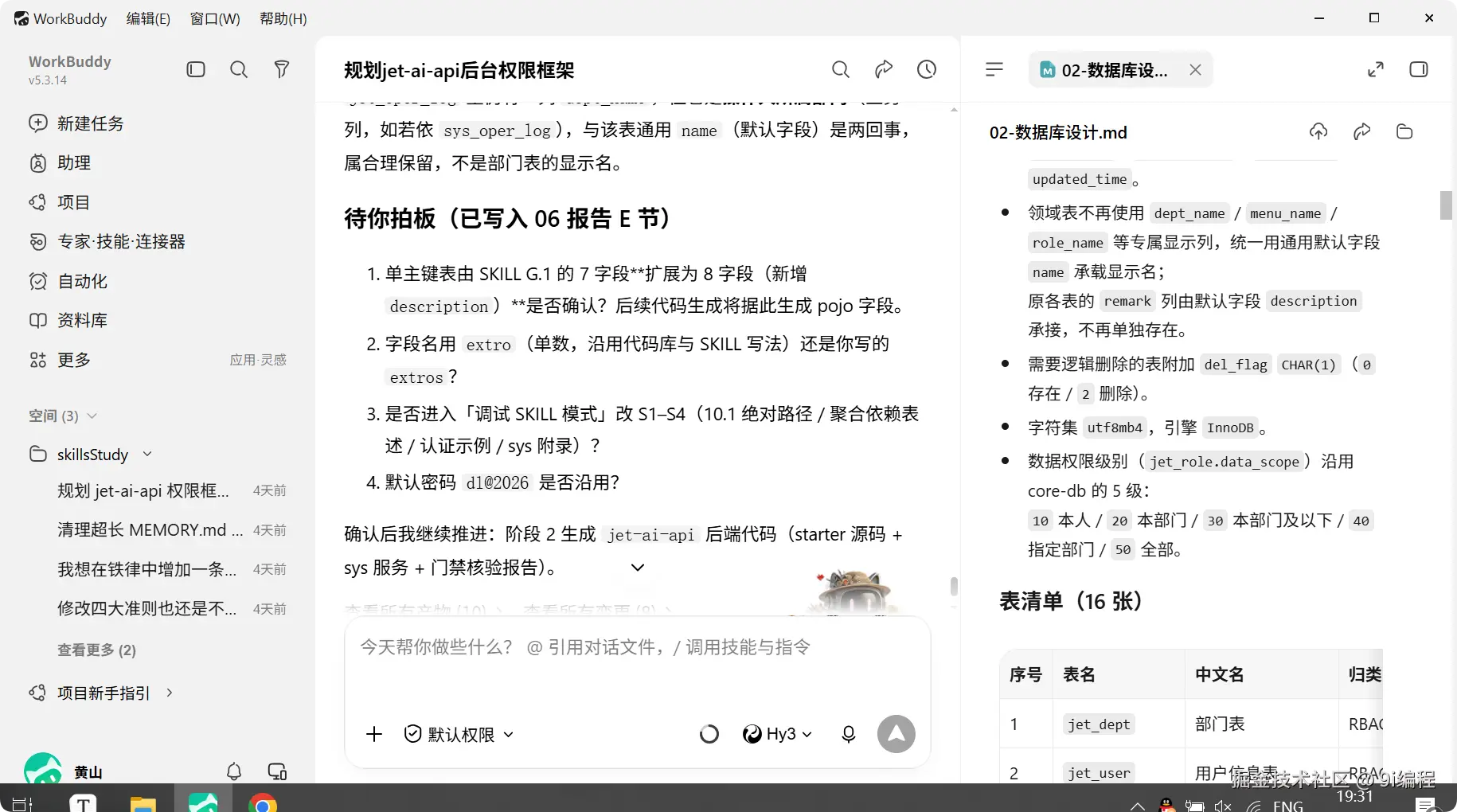
Task: Launch Chrome from the taskbar
Action: click(x=263, y=802)
